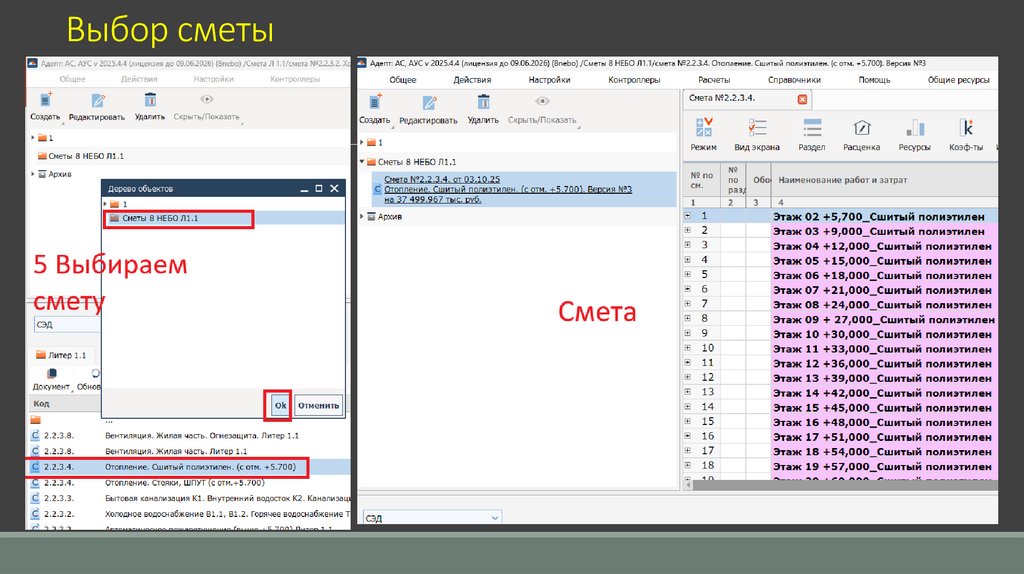Select row Этаж 19 +57,000_Сшитый полиэтилен
This screenshot has width=1024, height=574.
click(x=882, y=466)
